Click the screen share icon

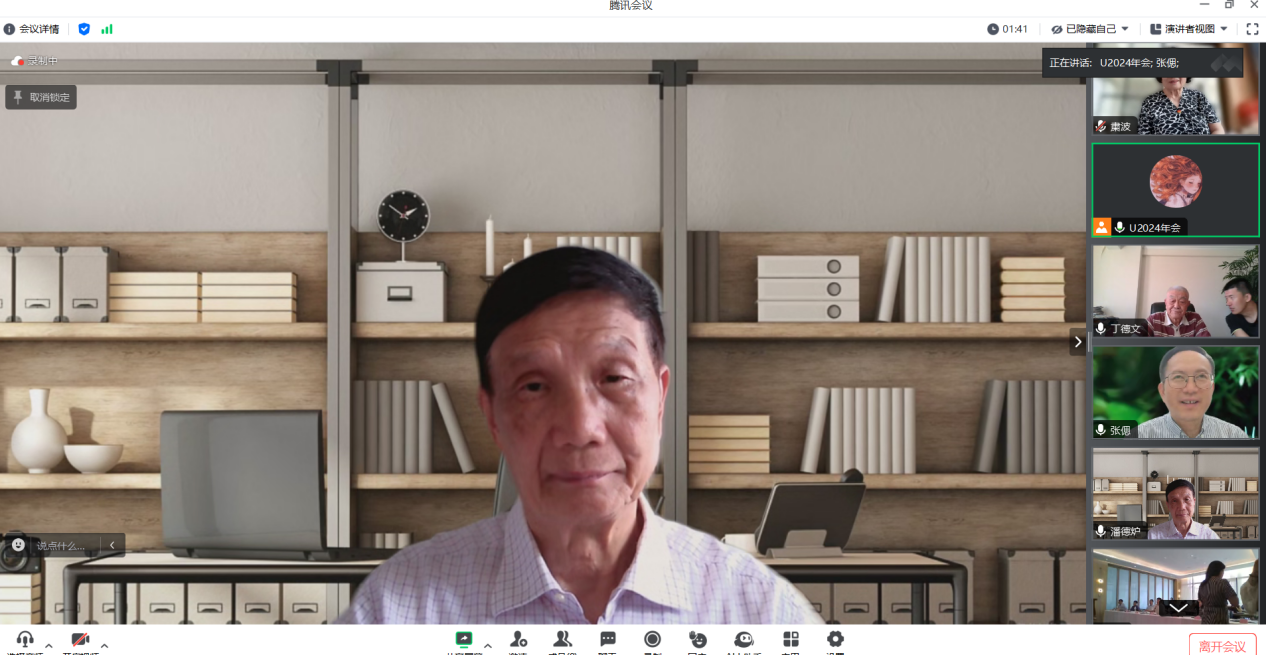464,640
